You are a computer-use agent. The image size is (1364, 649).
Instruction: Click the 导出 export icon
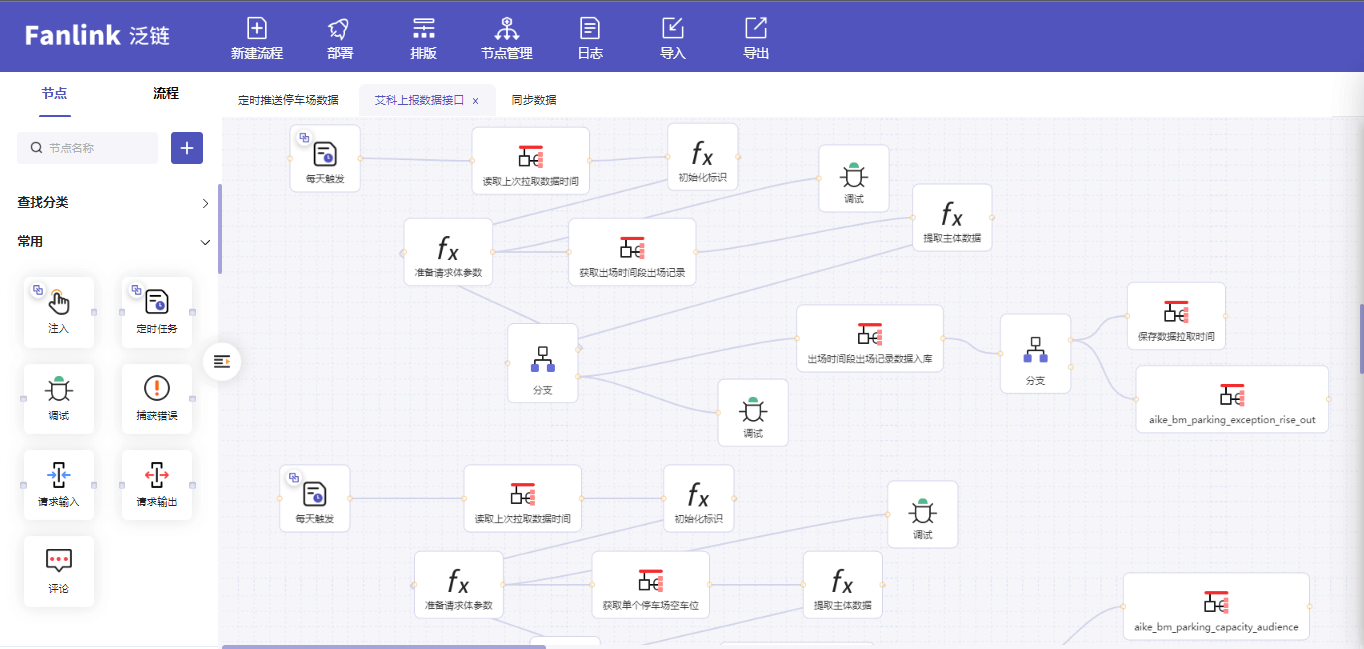(x=756, y=30)
